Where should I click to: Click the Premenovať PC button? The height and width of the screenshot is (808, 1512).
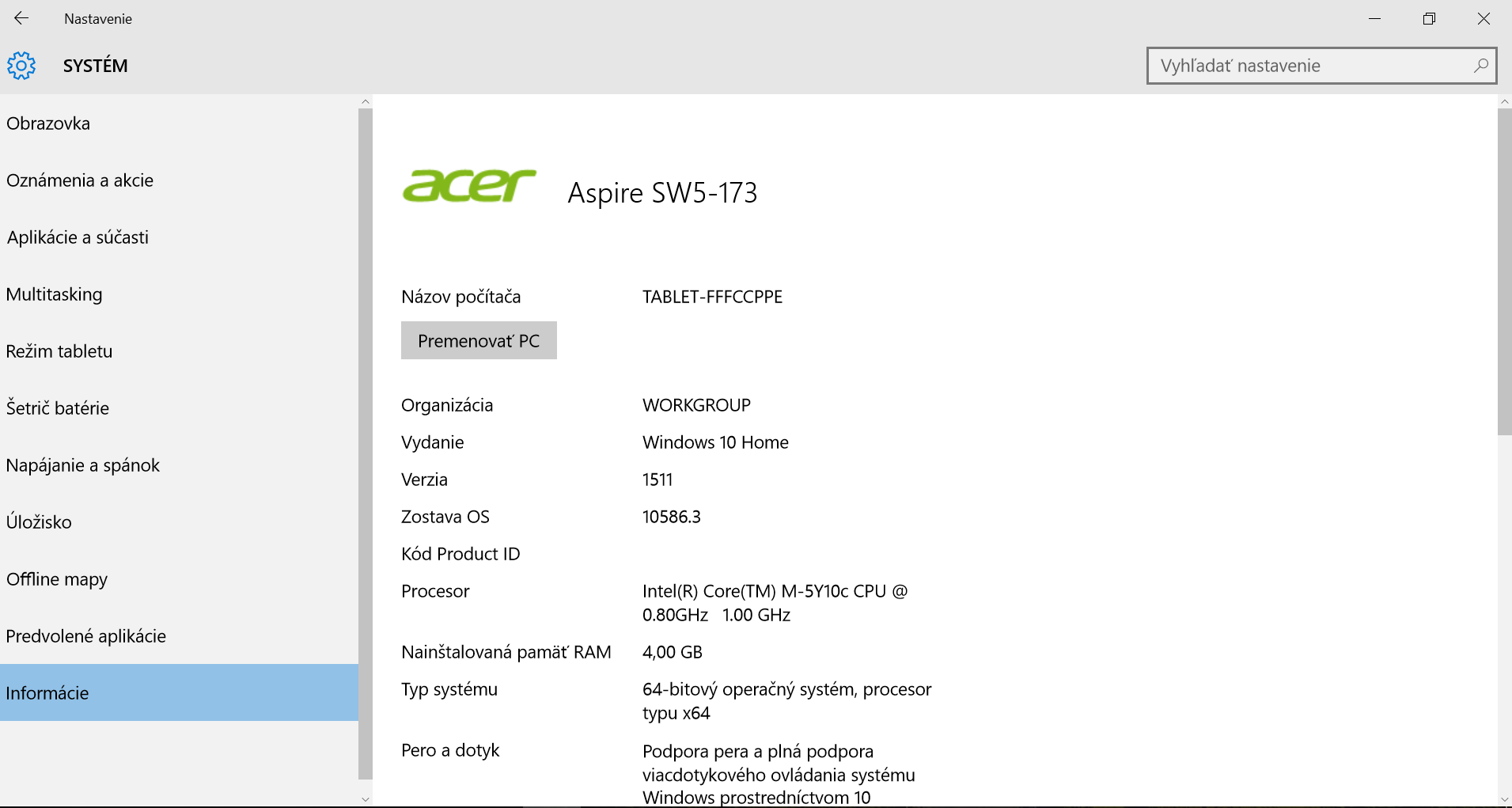pyautogui.click(x=479, y=340)
